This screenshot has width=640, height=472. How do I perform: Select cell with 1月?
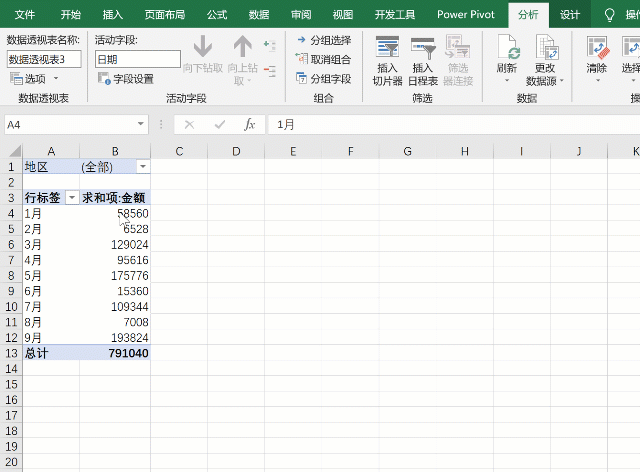(x=51, y=214)
